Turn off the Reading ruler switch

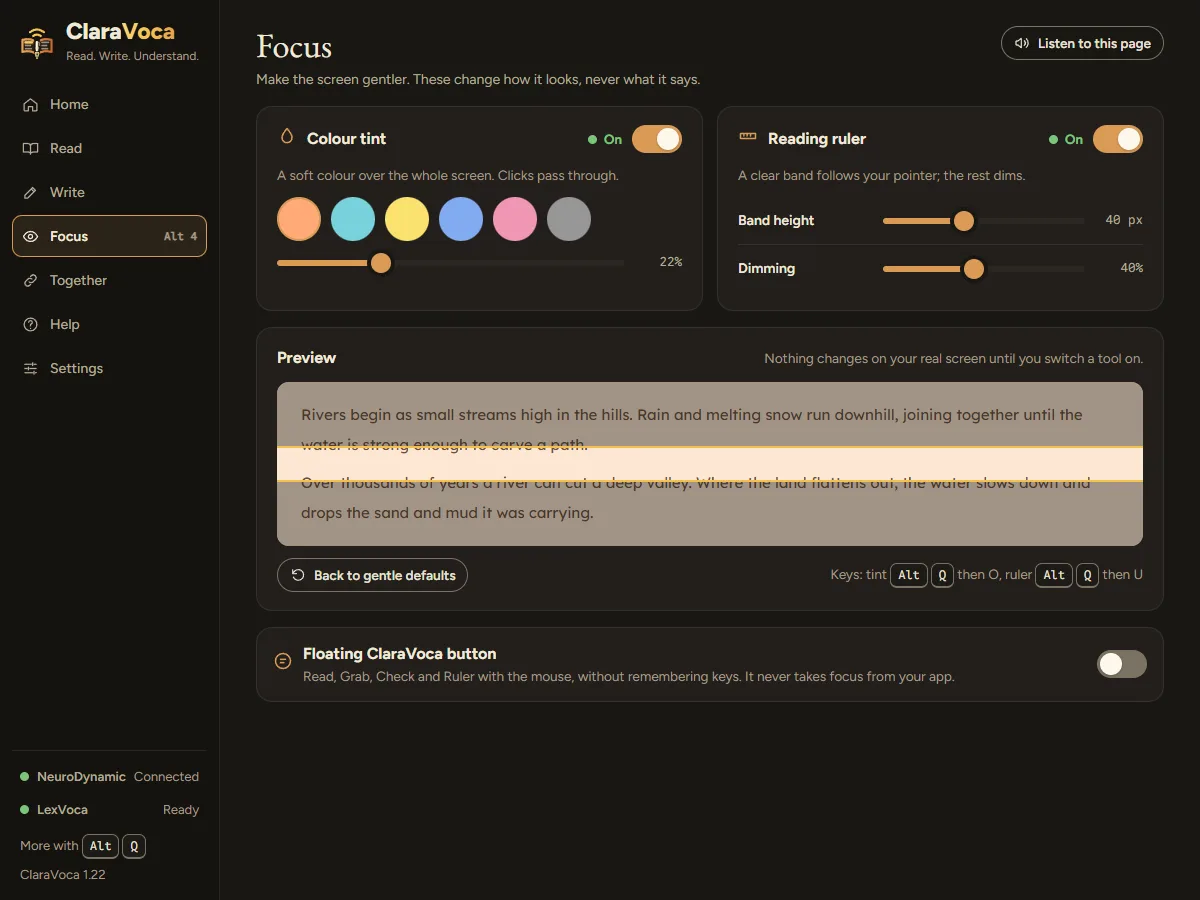(x=1118, y=139)
